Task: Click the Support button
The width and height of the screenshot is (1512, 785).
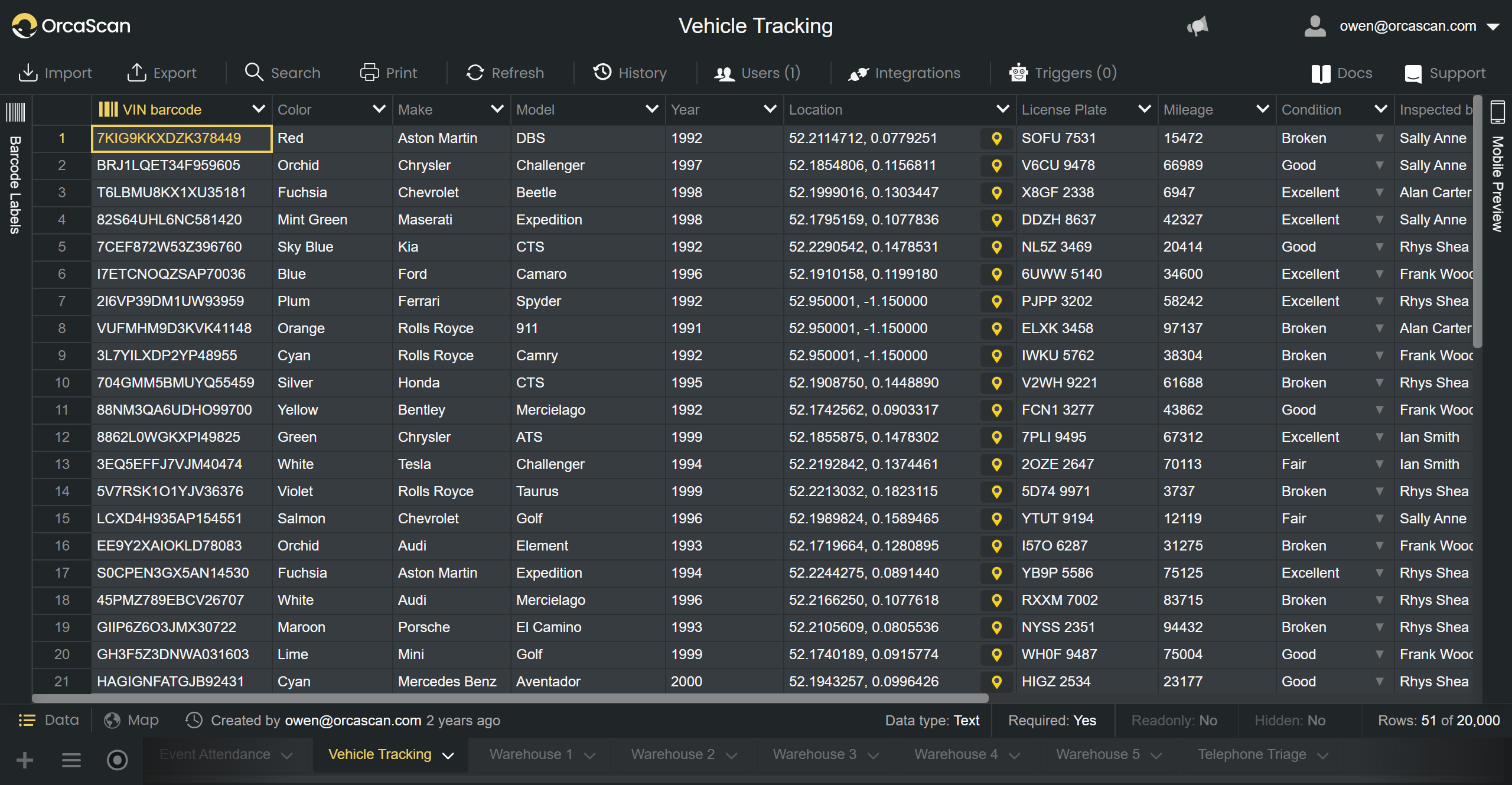Action: (1445, 73)
